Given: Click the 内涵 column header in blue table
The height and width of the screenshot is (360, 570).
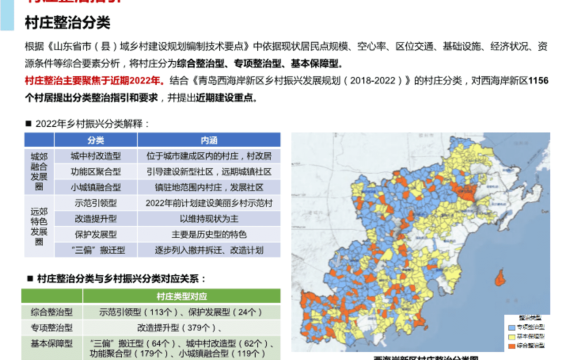Looking at the screenshot, I should (209, 140).
